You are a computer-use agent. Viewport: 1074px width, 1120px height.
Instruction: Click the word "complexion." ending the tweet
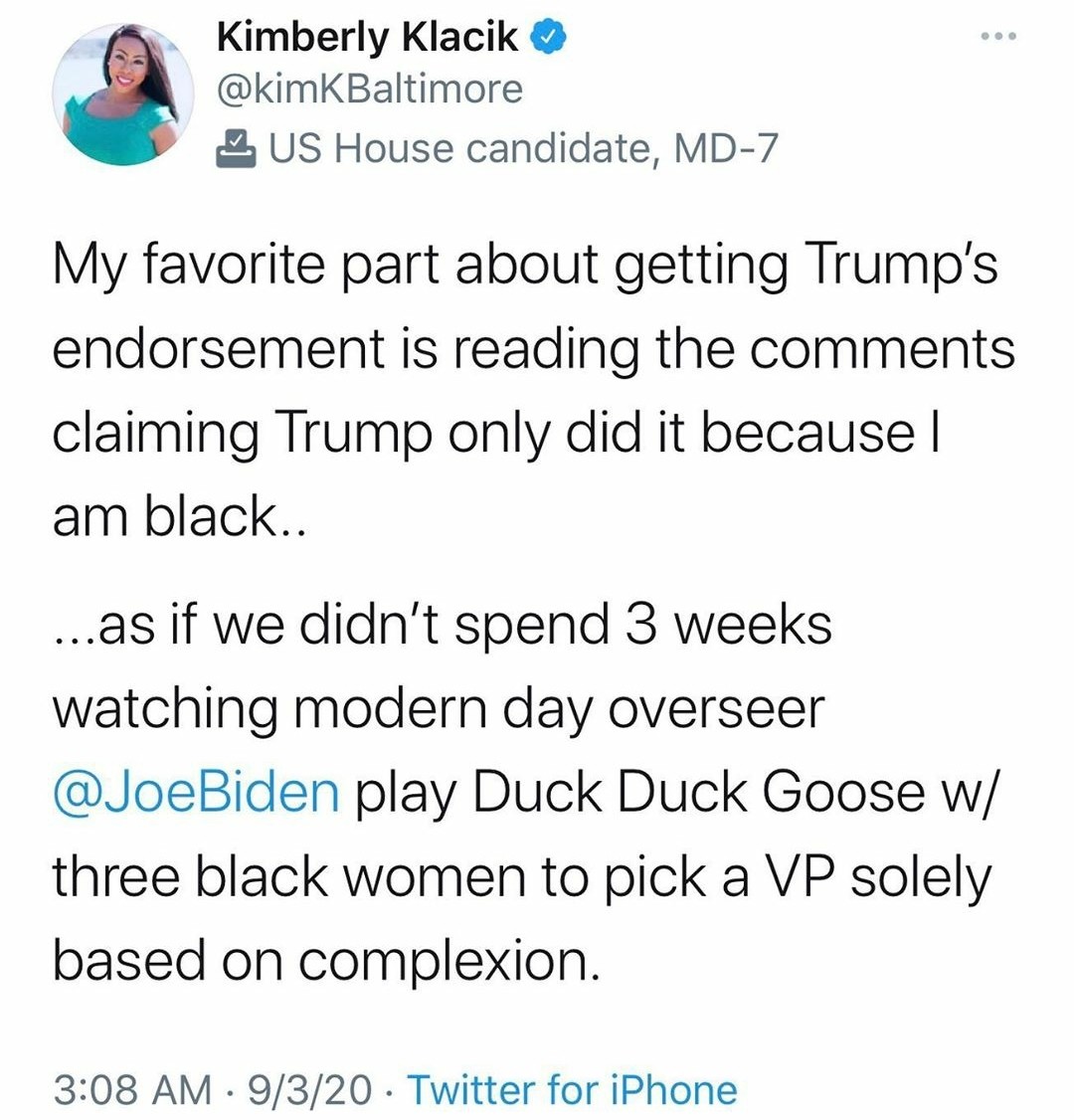click(x=451, y=960)
